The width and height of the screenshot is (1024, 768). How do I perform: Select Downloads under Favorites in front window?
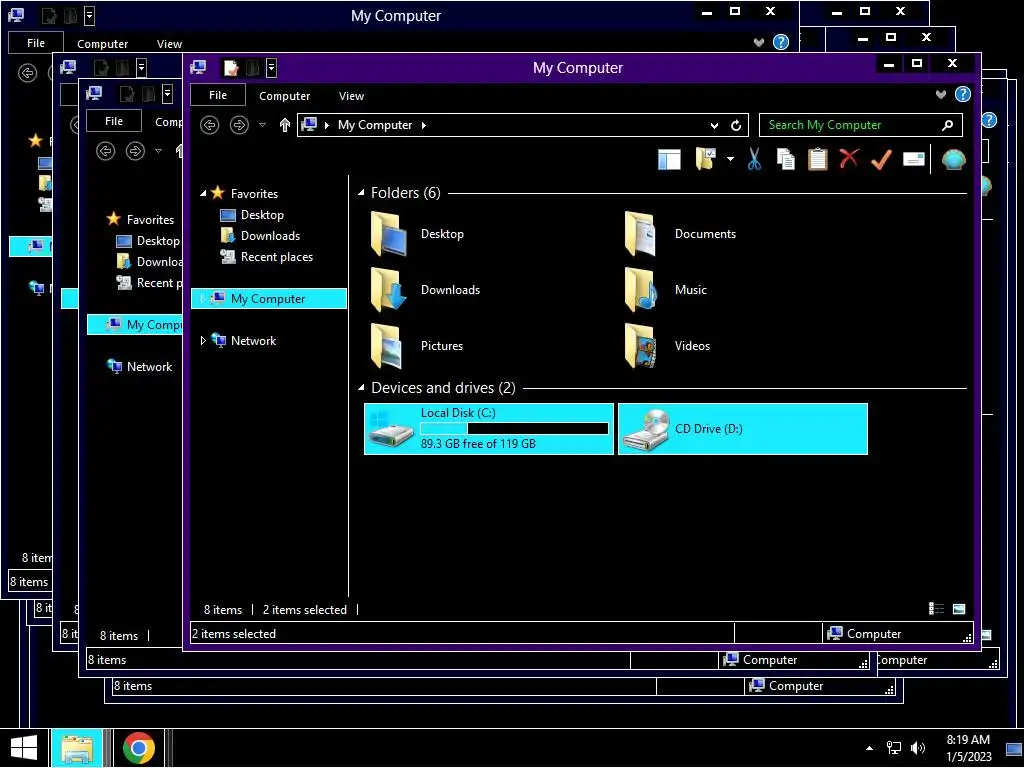coord(270,236)
